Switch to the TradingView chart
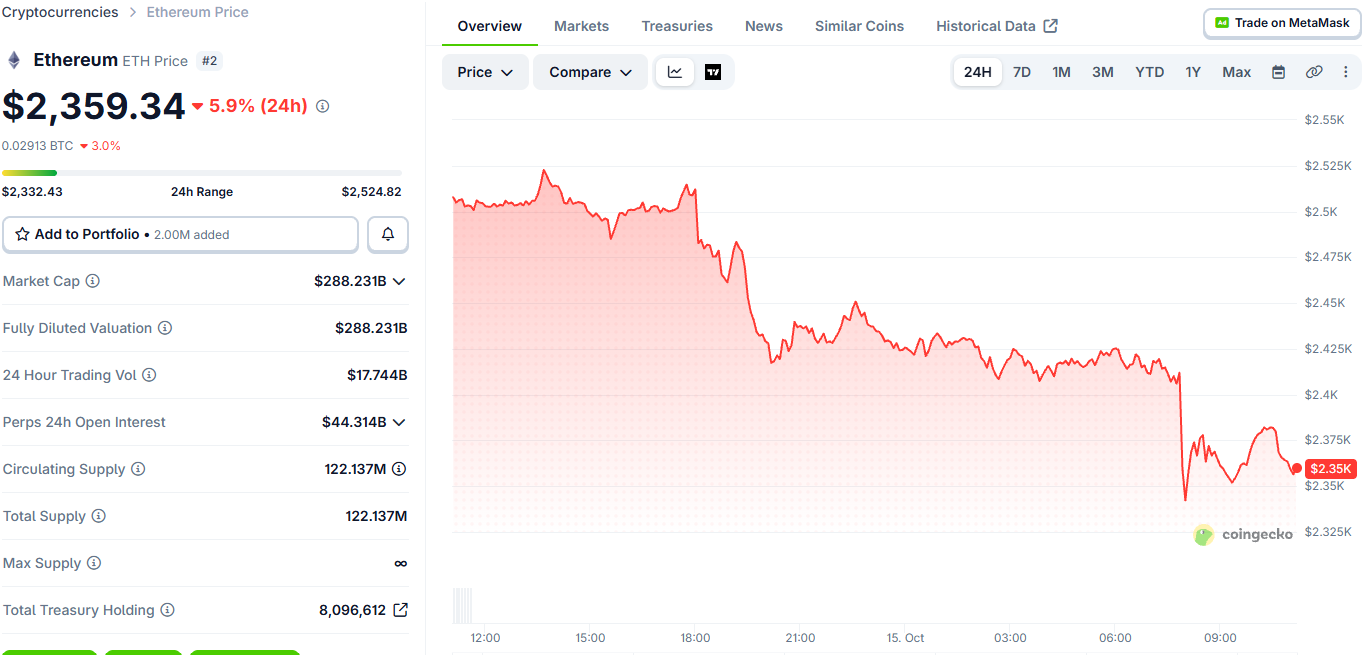This screenshot has width=1372, height=655. (x=713, y=72)
